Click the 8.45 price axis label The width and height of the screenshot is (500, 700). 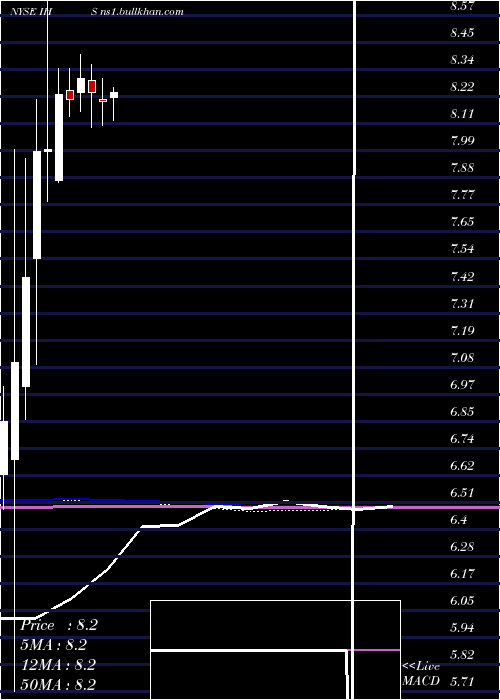click(464, 33)
